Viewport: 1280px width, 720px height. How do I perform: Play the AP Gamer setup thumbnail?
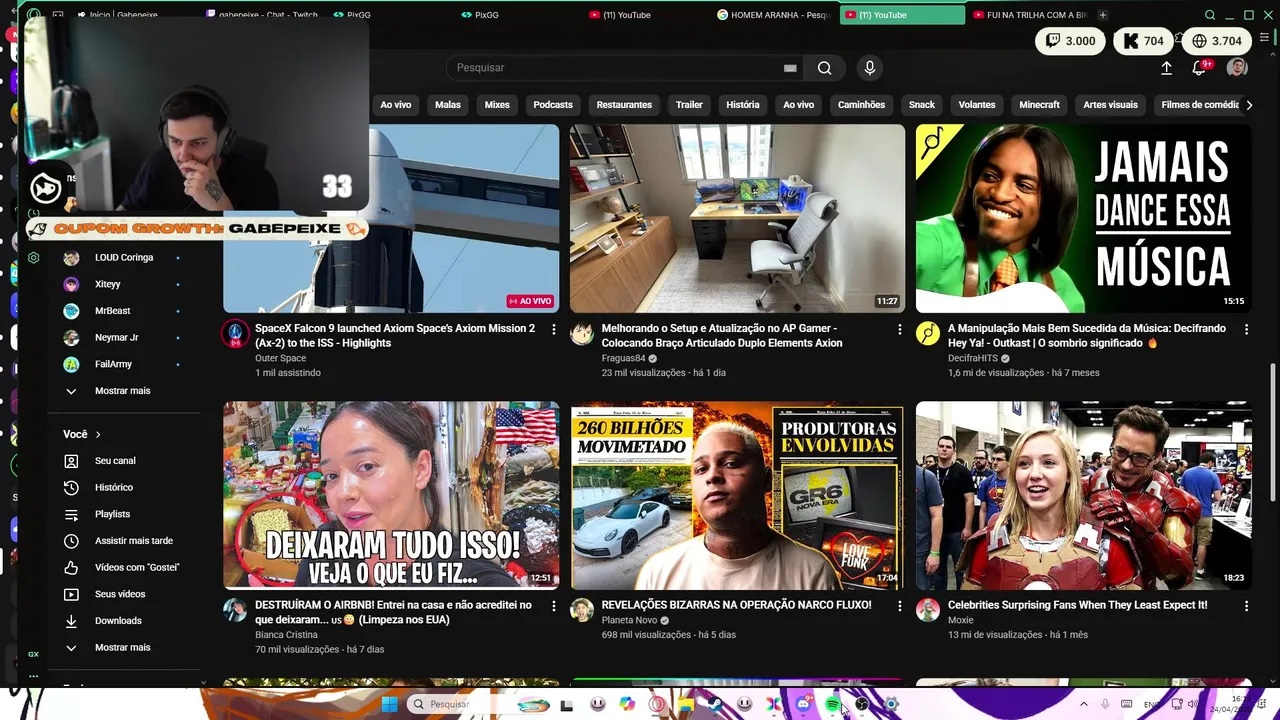(737, 219)
